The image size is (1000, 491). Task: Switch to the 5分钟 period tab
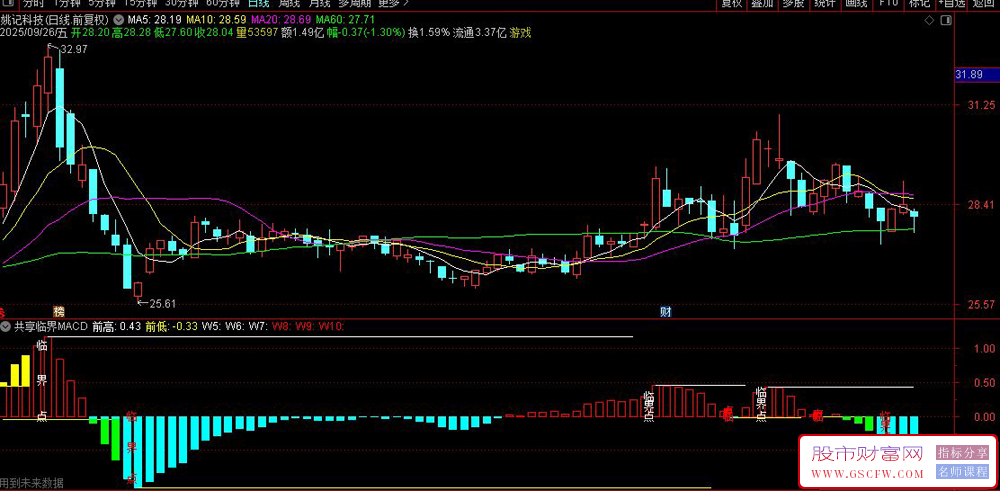point(102,3)
